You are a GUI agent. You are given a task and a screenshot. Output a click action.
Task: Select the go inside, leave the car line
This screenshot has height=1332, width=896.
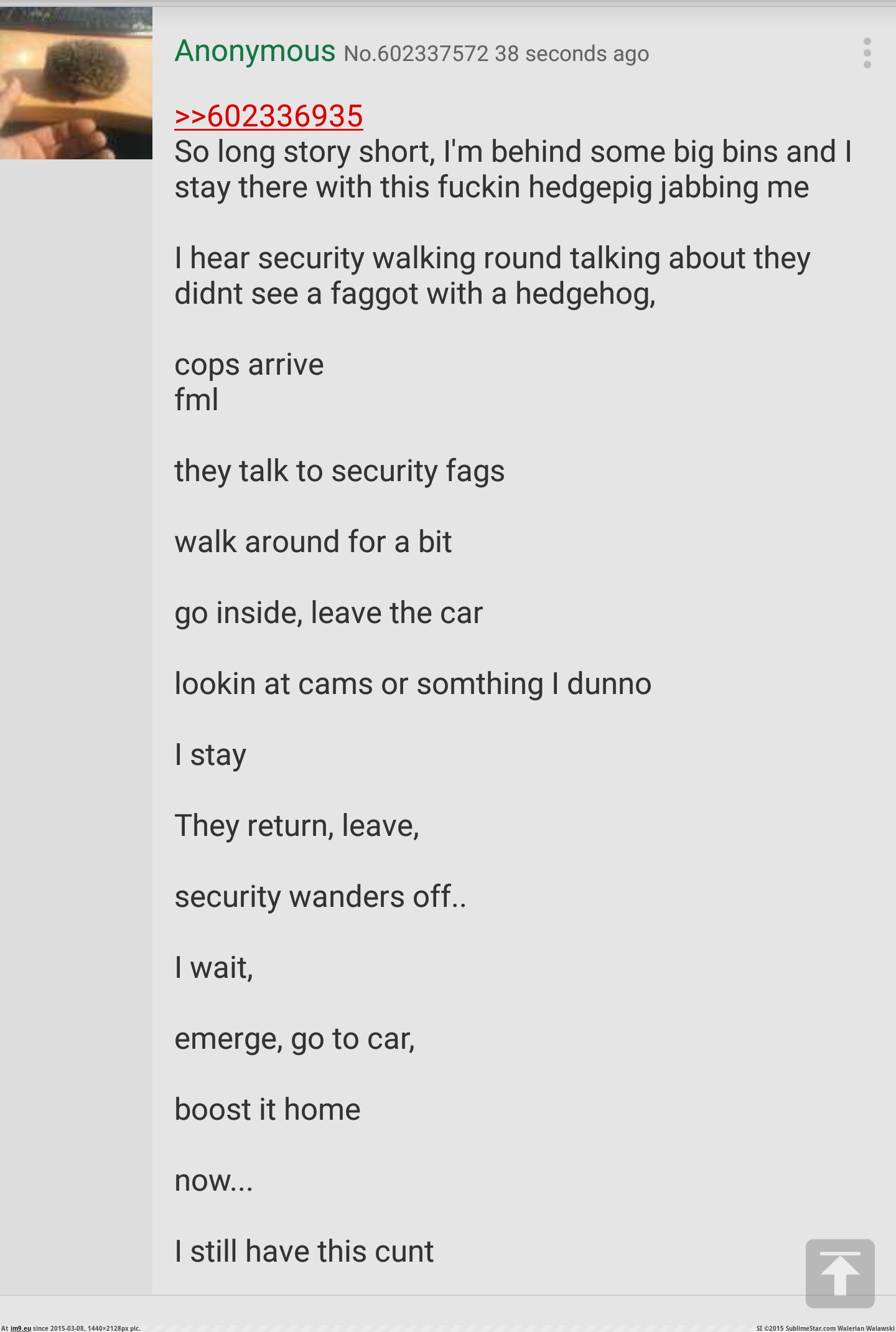click(x=329, y=614)
